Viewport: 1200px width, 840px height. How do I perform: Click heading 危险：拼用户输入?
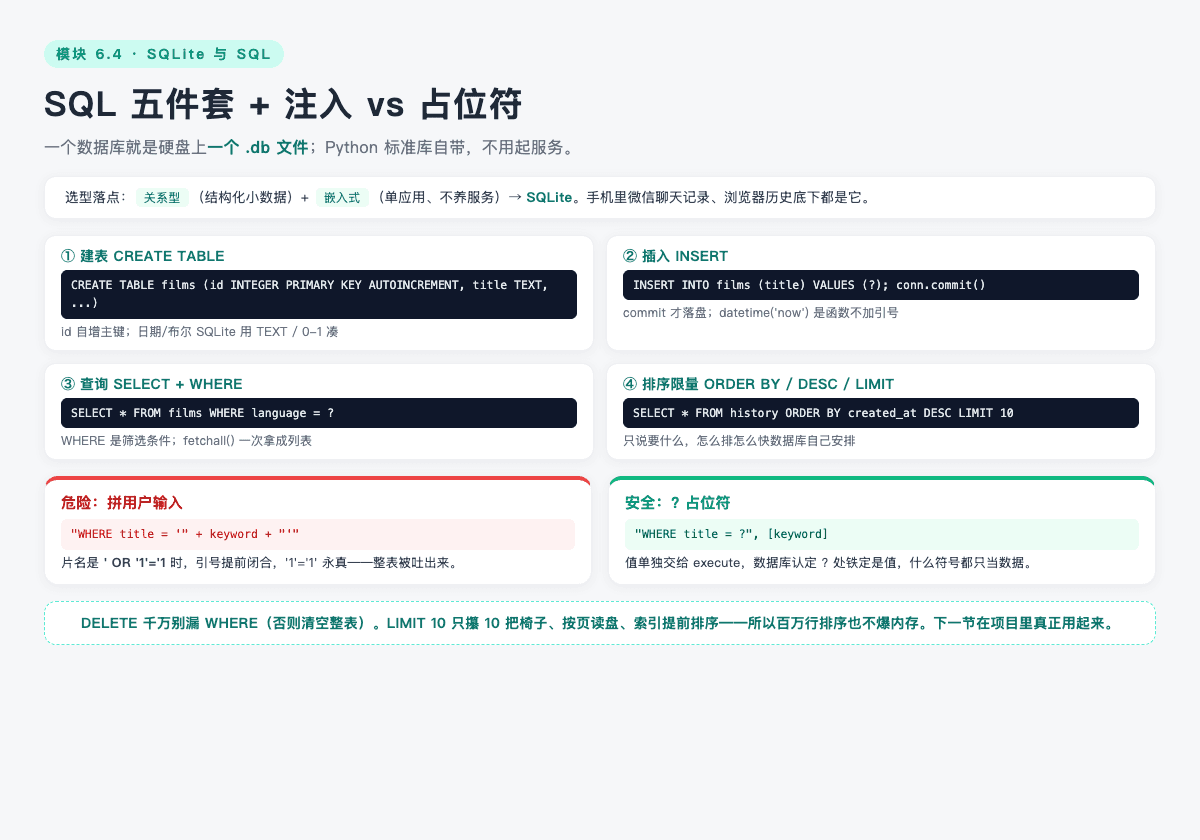coord(122,502)
